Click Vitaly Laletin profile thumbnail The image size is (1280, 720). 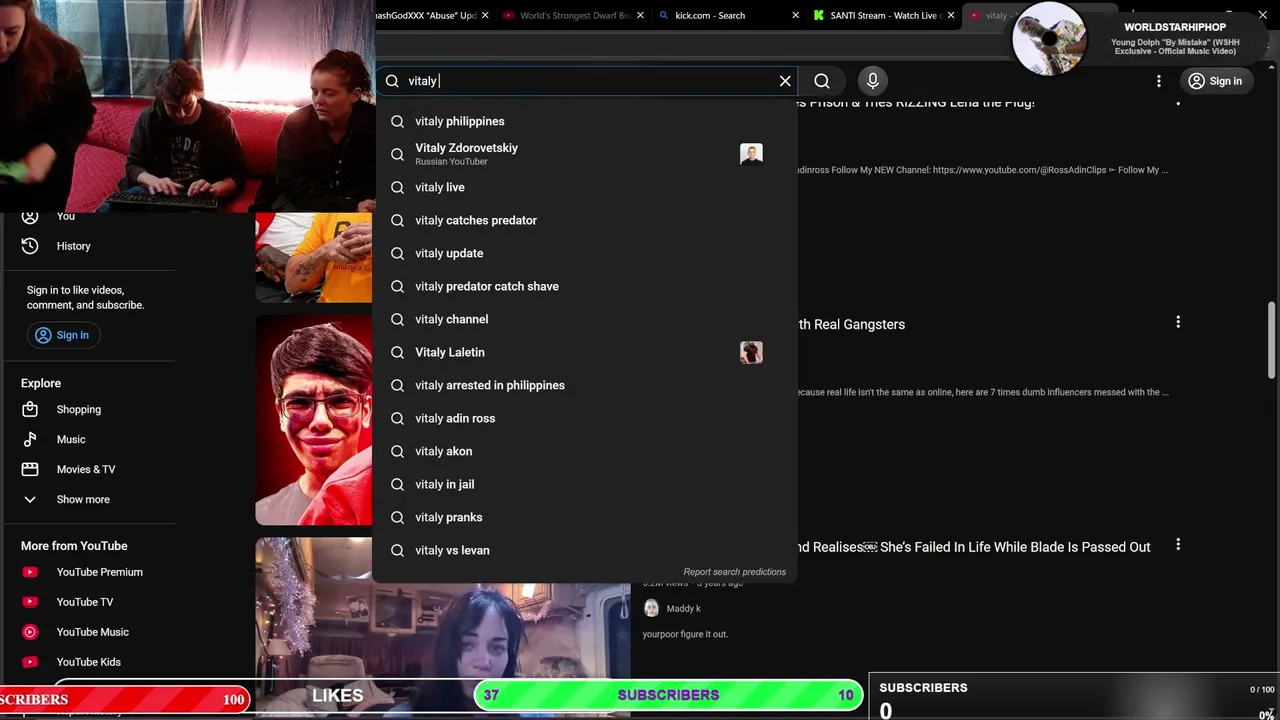coord(751,352)
